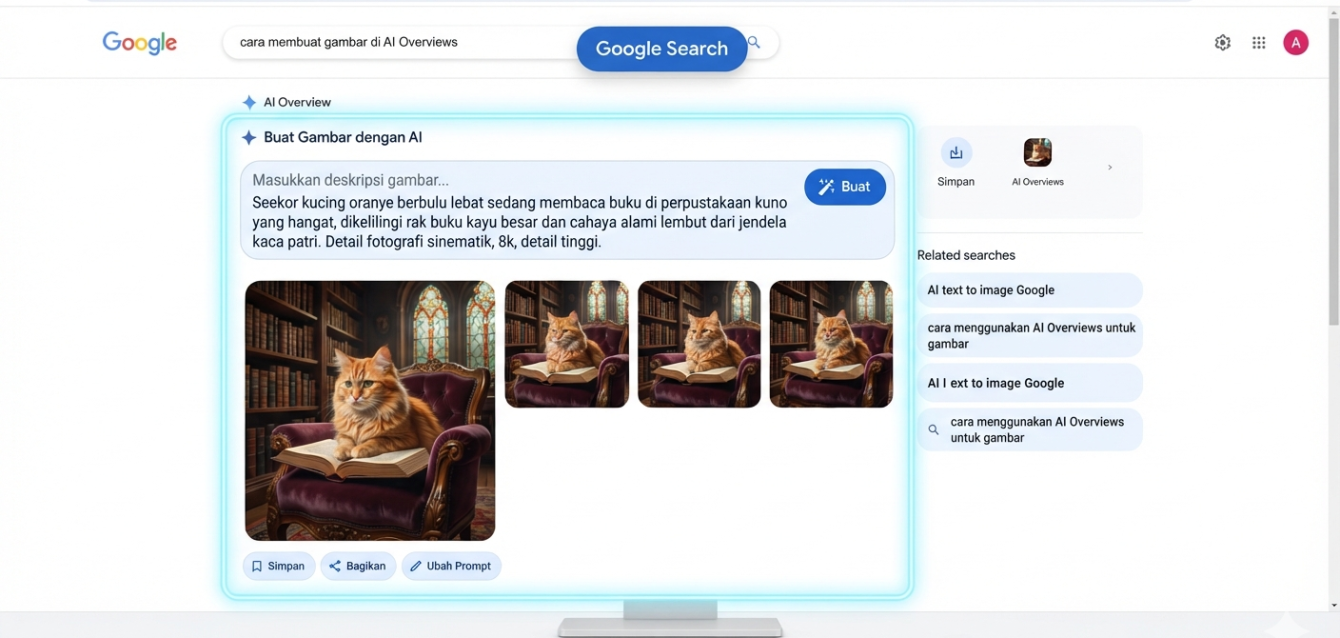Open related search 'AI I ext to image Google'
The width and height of the screenshot is (1340, 638).
point(1029,383)
